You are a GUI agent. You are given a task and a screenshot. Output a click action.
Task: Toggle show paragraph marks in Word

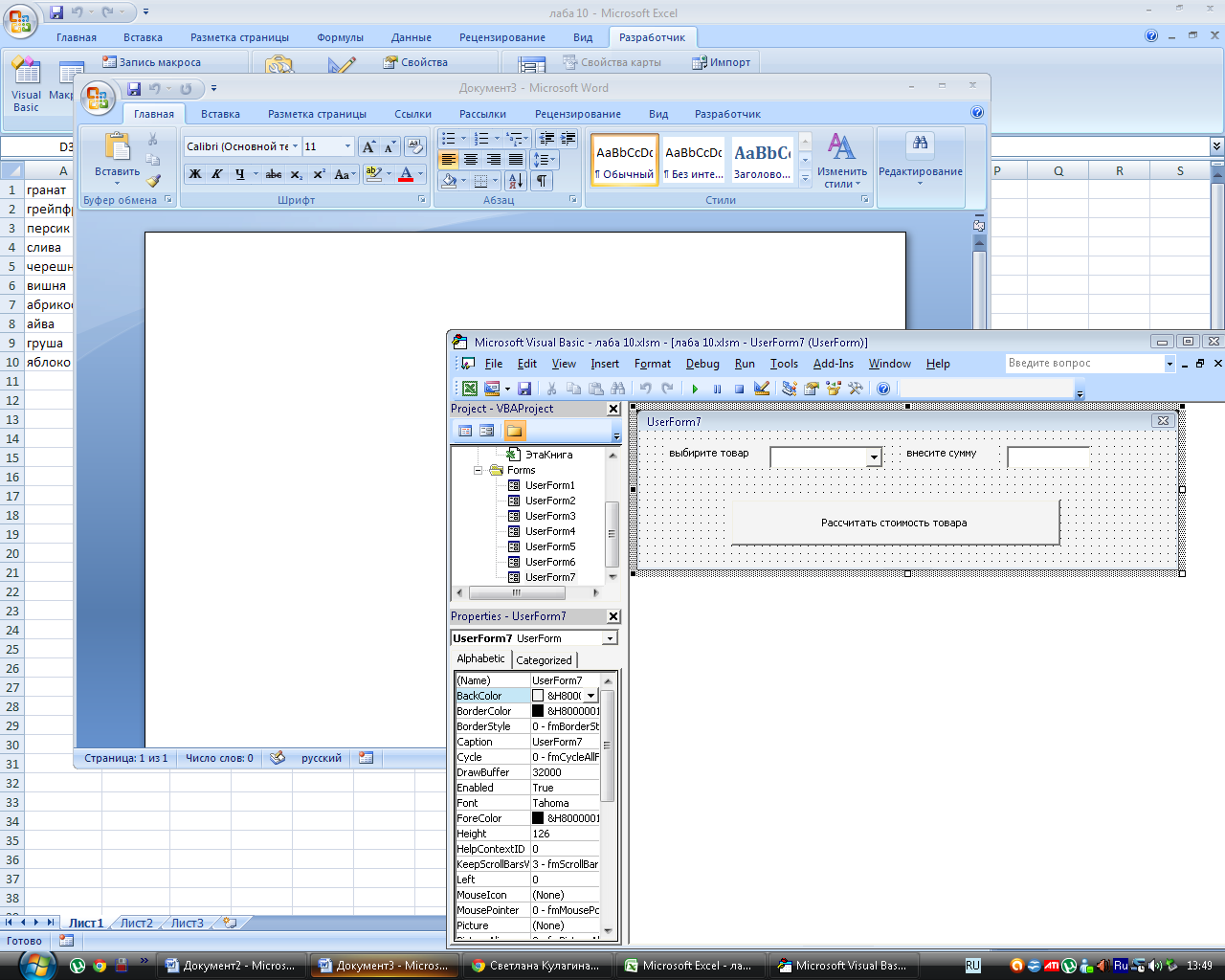[x=542, y=180]
